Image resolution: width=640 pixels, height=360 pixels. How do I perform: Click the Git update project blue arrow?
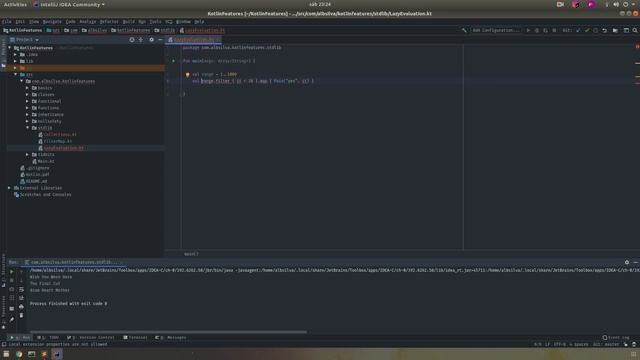point(578,30)
